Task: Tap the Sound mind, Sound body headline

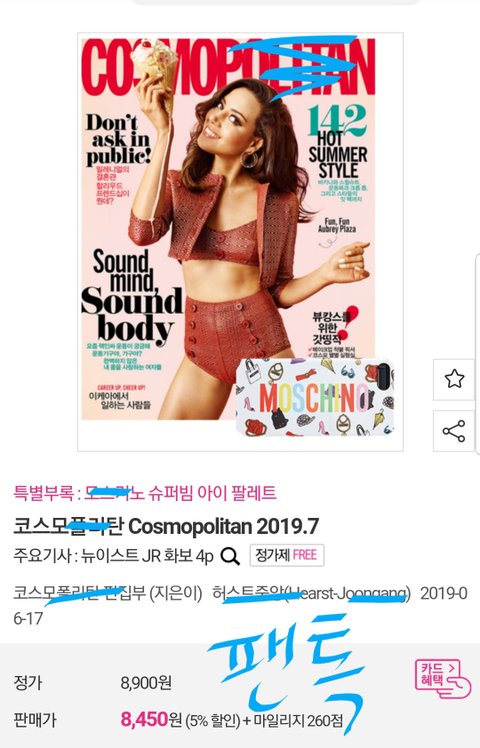Action: [x=132, y=298]
